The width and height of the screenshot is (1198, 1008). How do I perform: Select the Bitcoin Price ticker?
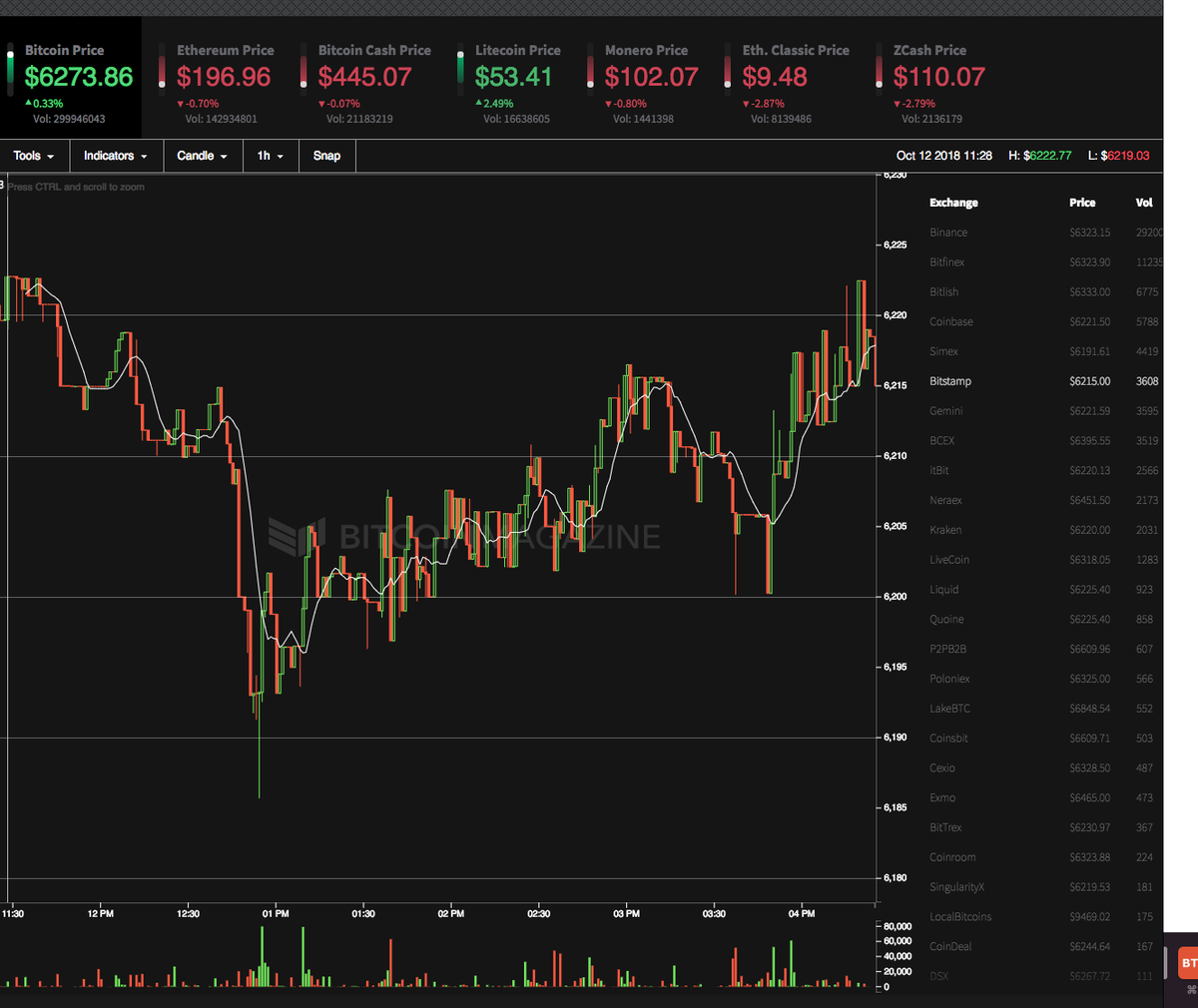coord(71,78)
